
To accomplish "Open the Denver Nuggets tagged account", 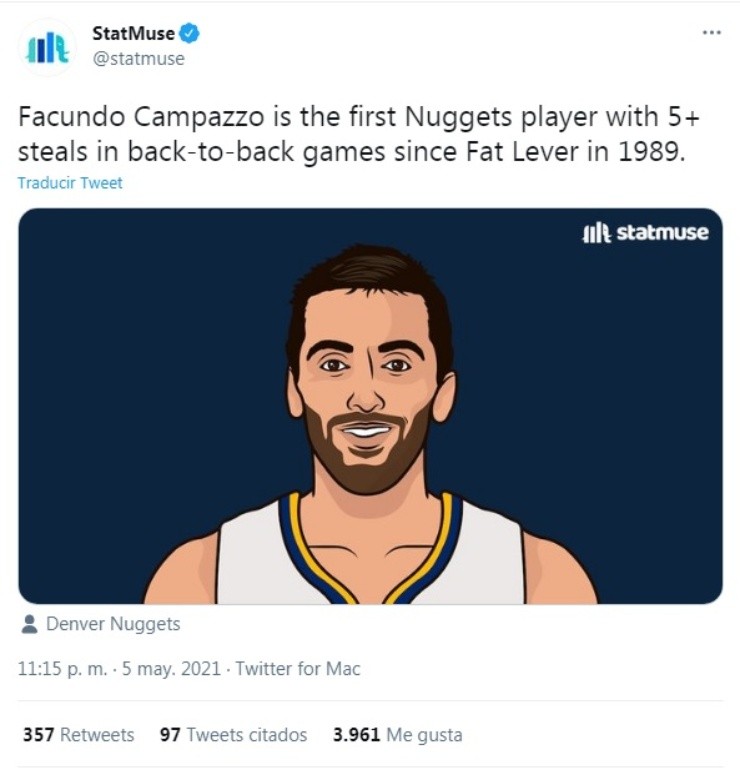I will pyautogui.click(x=113, y=624).
